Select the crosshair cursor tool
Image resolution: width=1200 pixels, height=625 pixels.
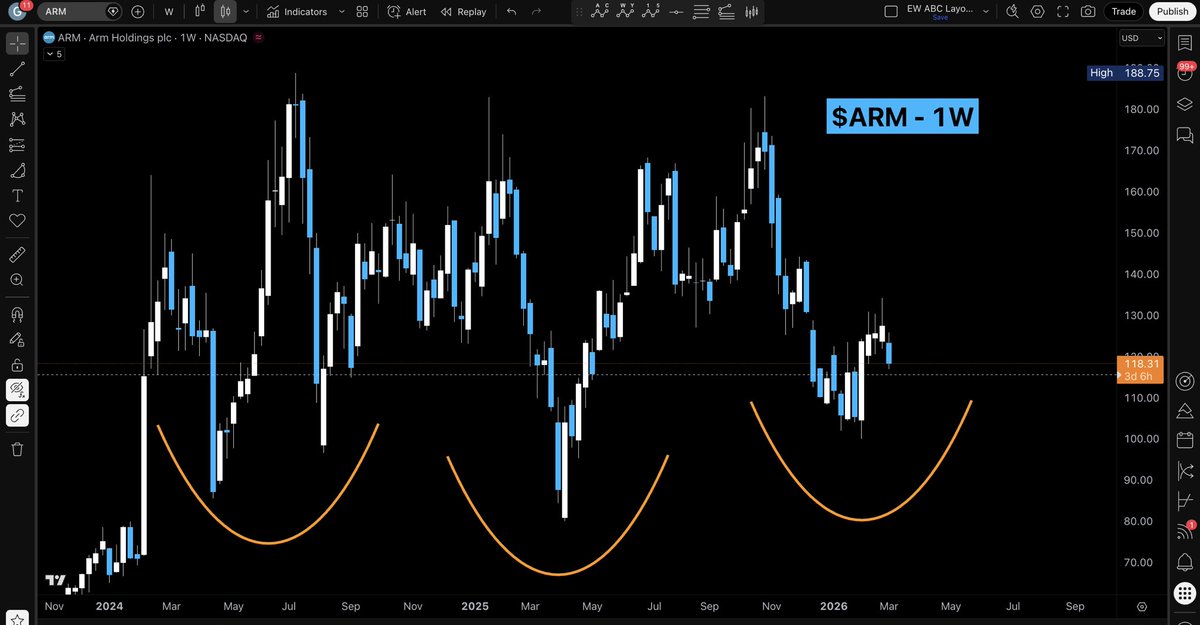click(x=17, y=44)
